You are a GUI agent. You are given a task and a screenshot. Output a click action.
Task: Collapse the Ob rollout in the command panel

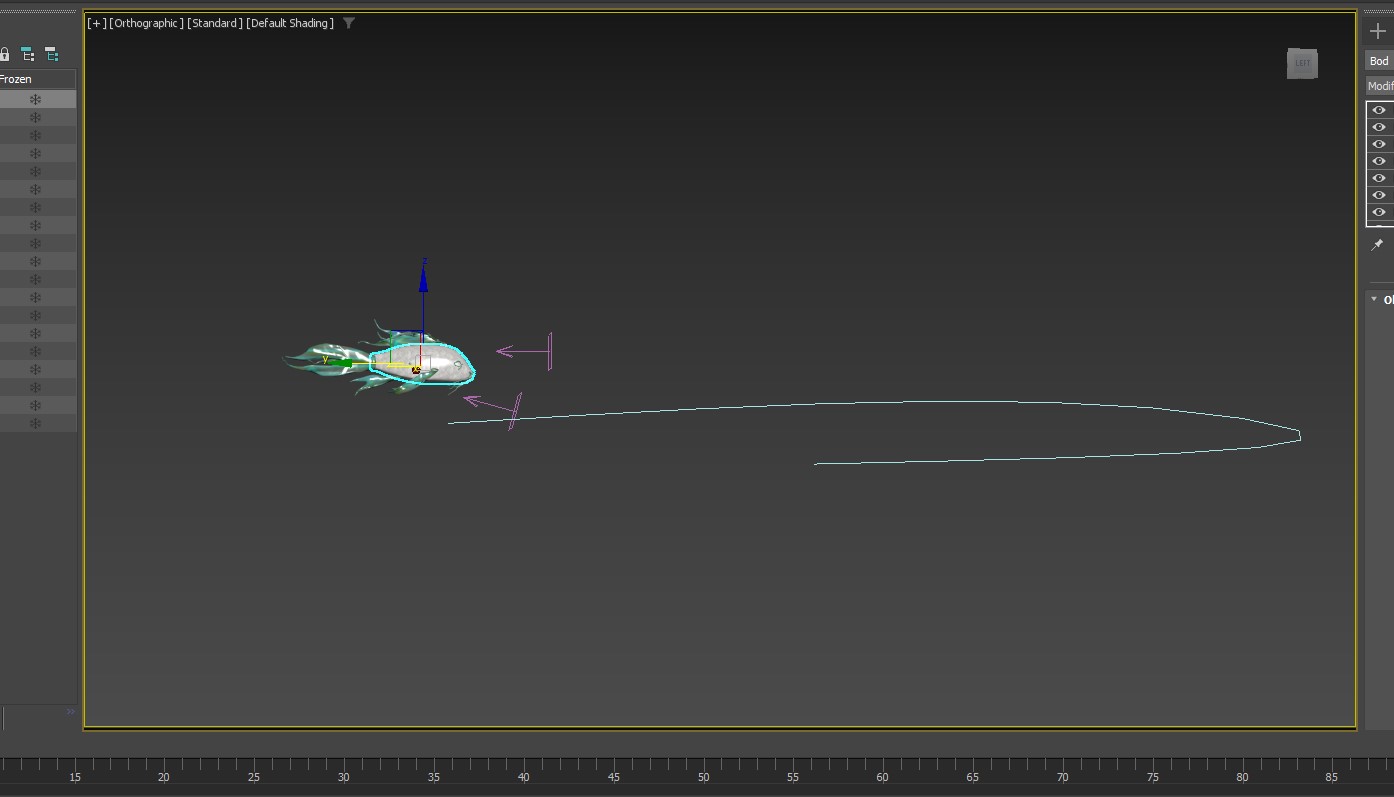click(1376, 299)
